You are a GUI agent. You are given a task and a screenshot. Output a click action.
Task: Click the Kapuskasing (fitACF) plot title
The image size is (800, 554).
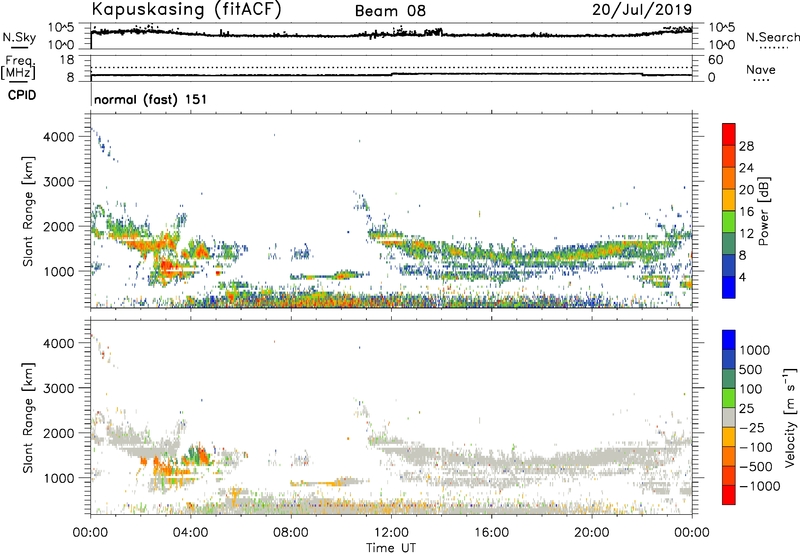coord(186,10)
